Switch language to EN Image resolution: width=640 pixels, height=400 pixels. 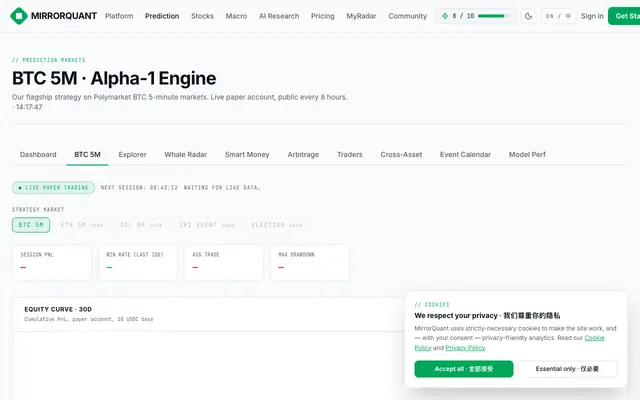[550, 16]
